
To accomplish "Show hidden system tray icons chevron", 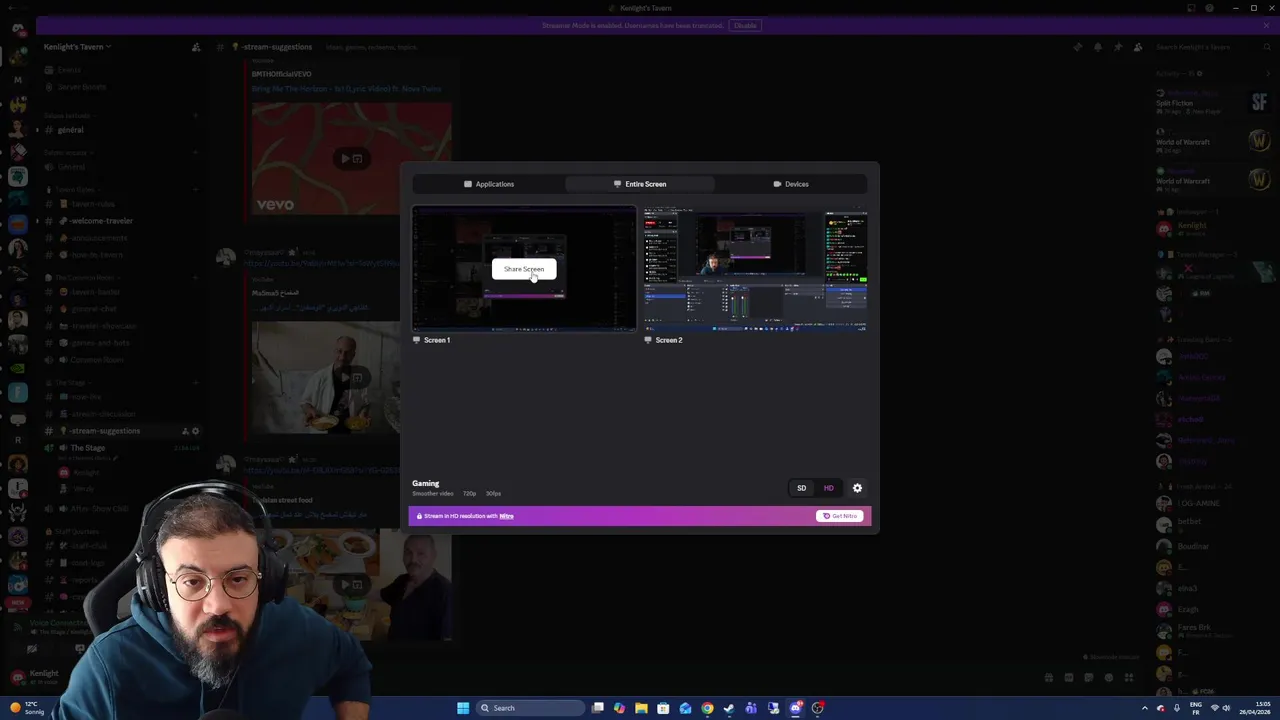I will [x=1145, y=708].
